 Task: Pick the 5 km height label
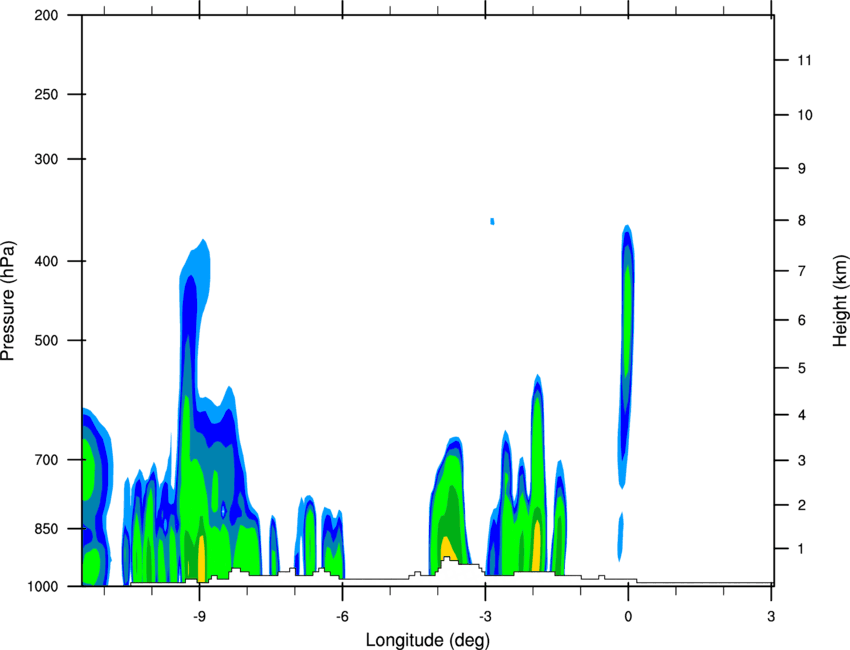pyautogui.click(x=801, y=368)
